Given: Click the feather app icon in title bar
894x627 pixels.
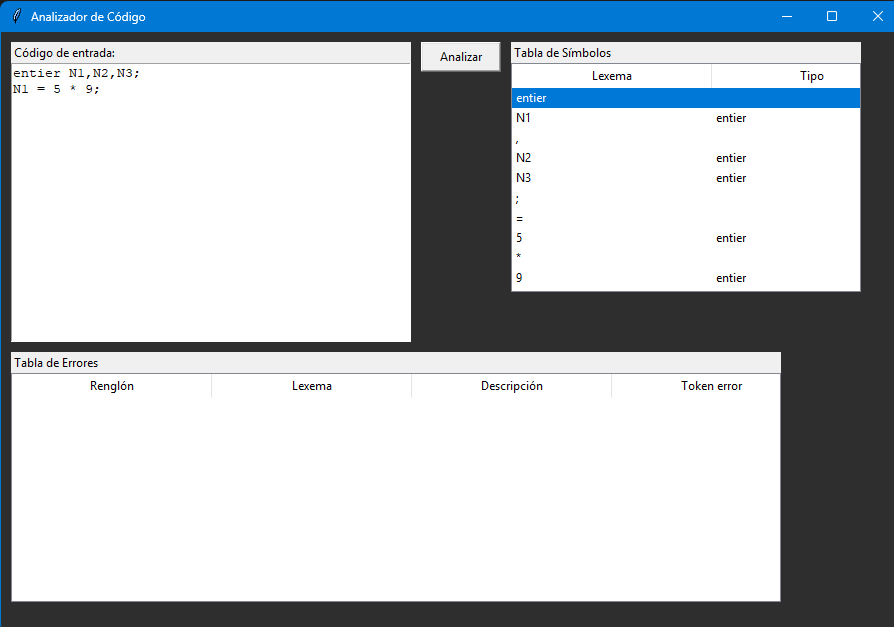Looking at the screenshot, I should (15, 17).
